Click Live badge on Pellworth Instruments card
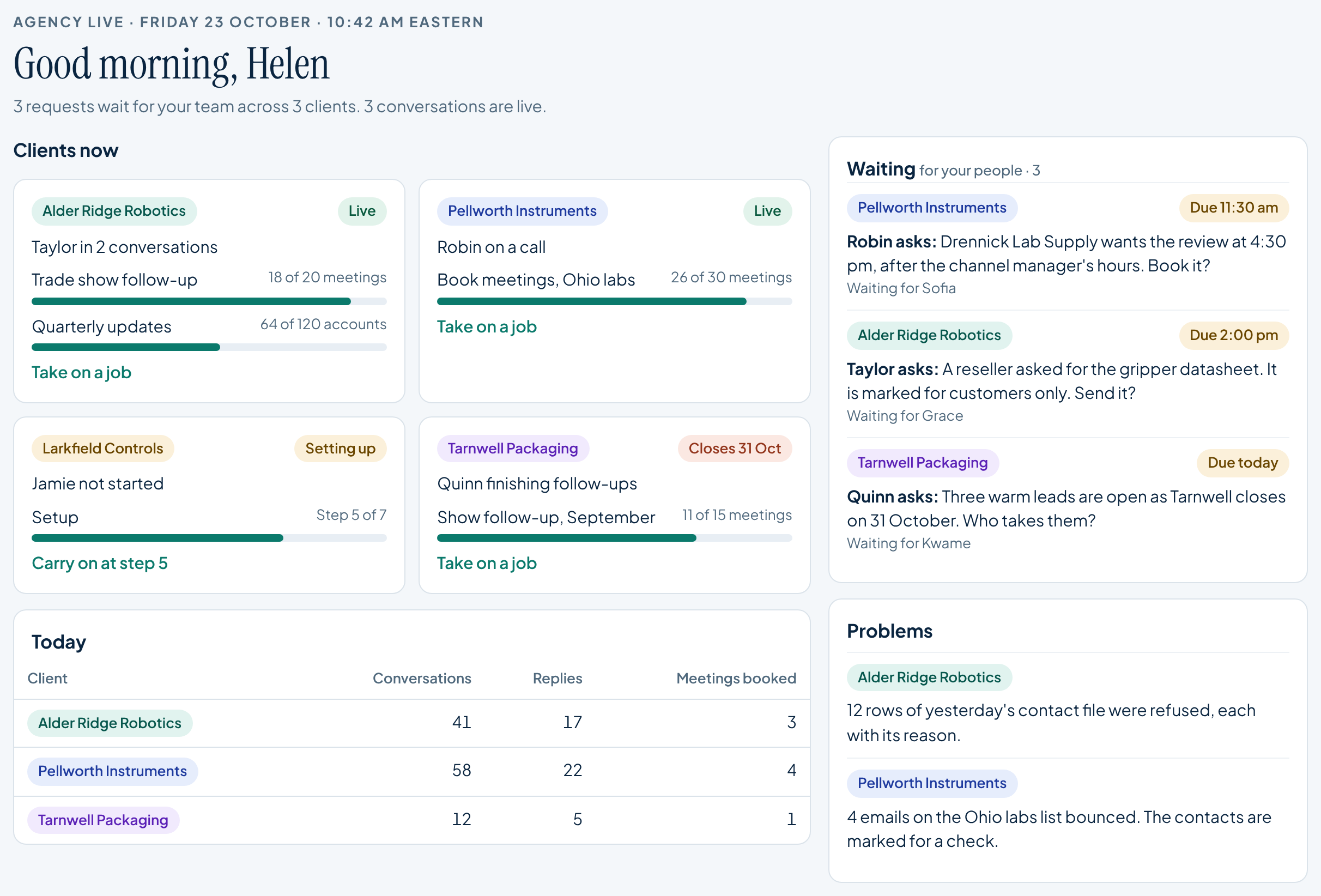Screen dimensions: 1321x896 [x=767, y=211]
